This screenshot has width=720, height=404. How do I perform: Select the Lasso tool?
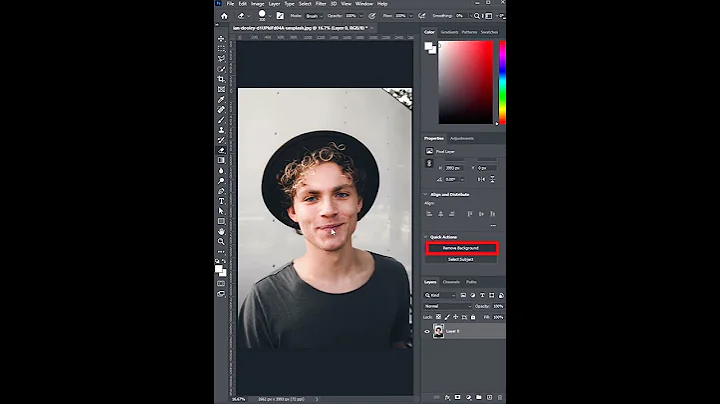(221, 59)
